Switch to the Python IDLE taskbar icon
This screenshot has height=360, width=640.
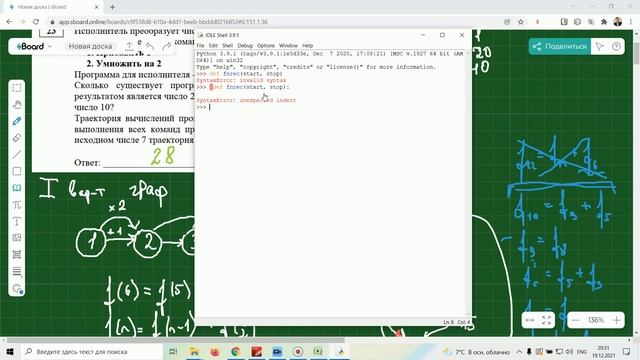(340, 351)
